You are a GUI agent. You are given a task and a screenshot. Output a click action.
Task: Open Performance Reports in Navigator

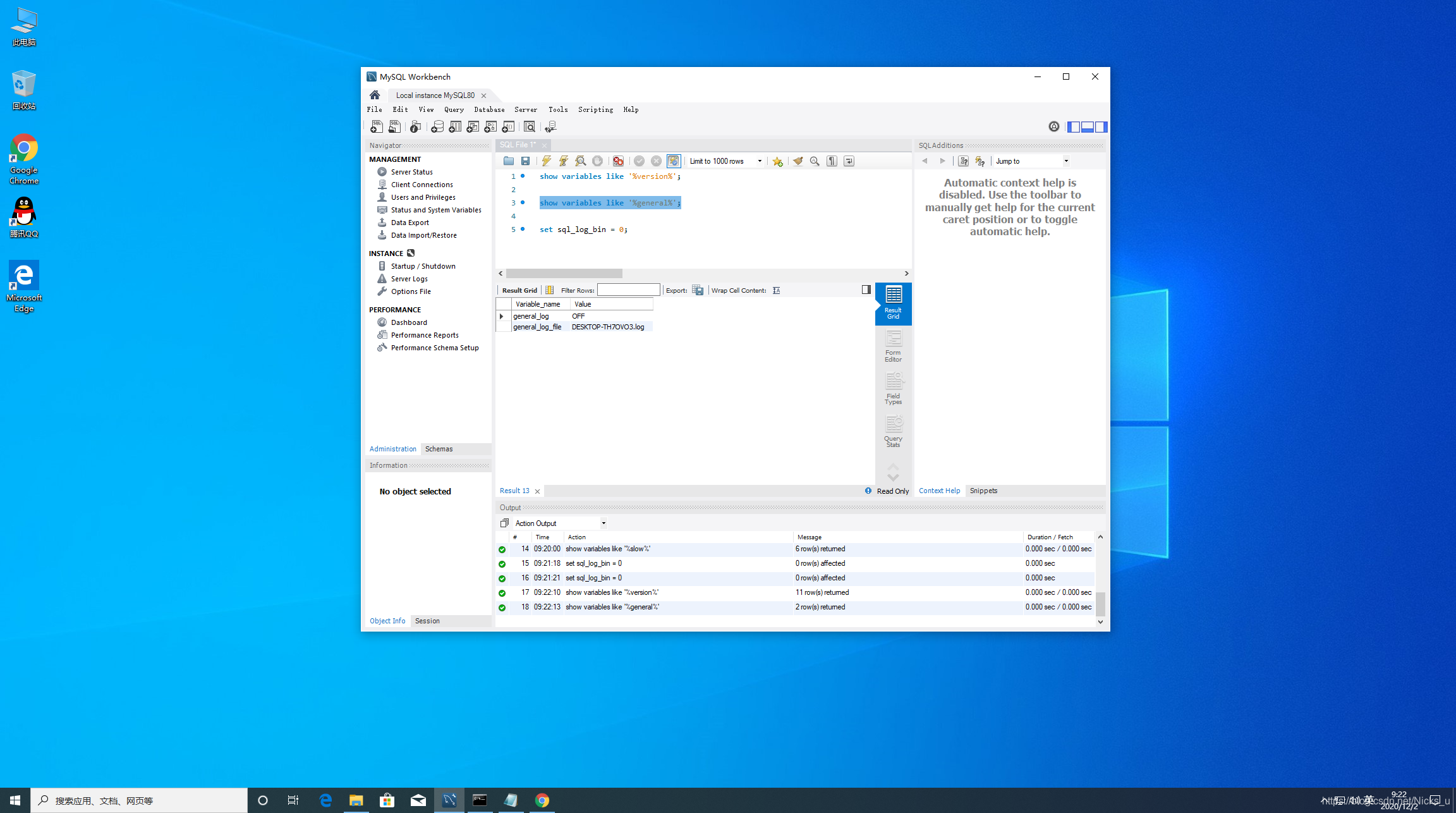pyautogui.click(x=425, y=335)
